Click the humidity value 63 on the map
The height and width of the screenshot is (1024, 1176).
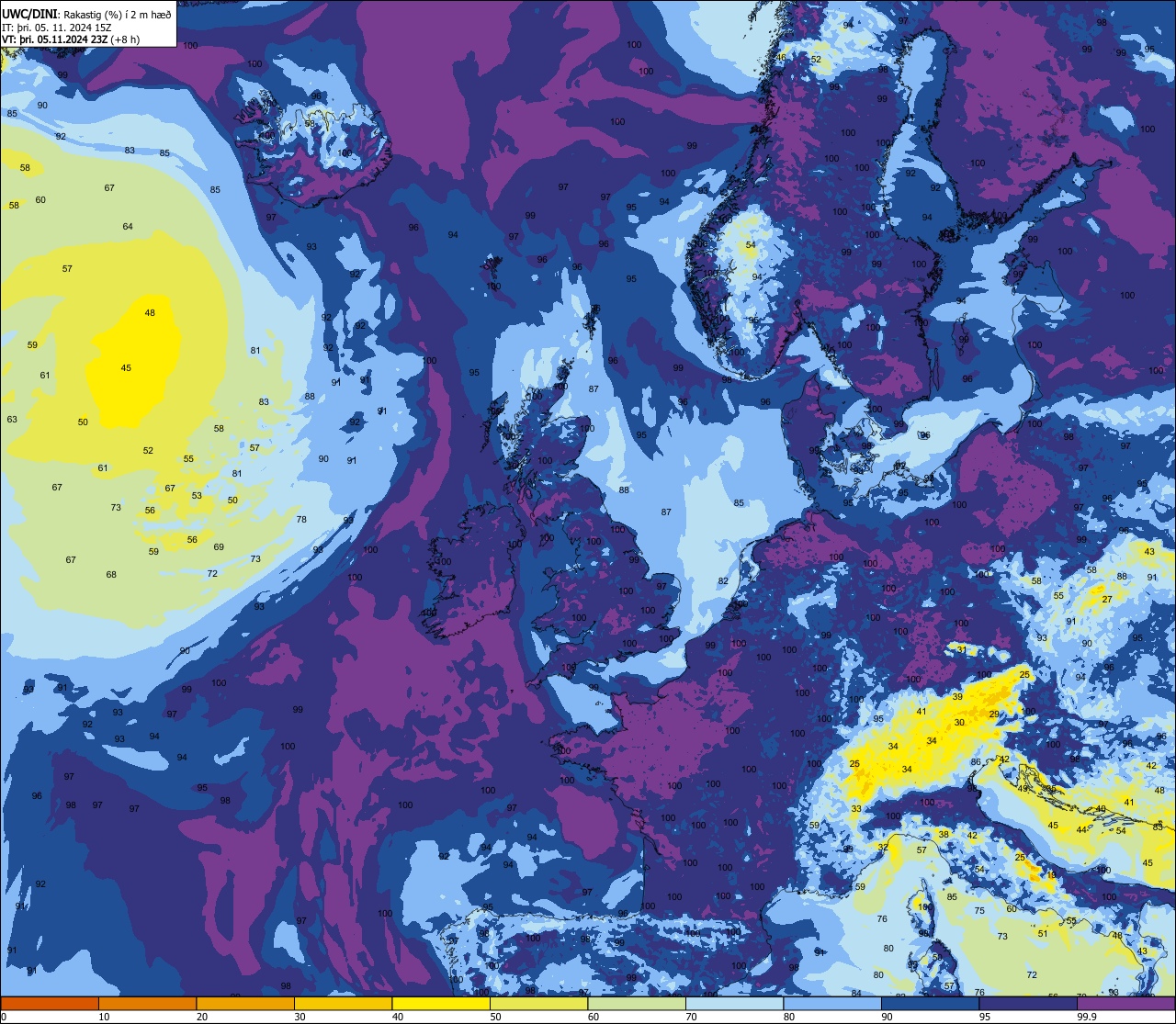coord(12,420)
